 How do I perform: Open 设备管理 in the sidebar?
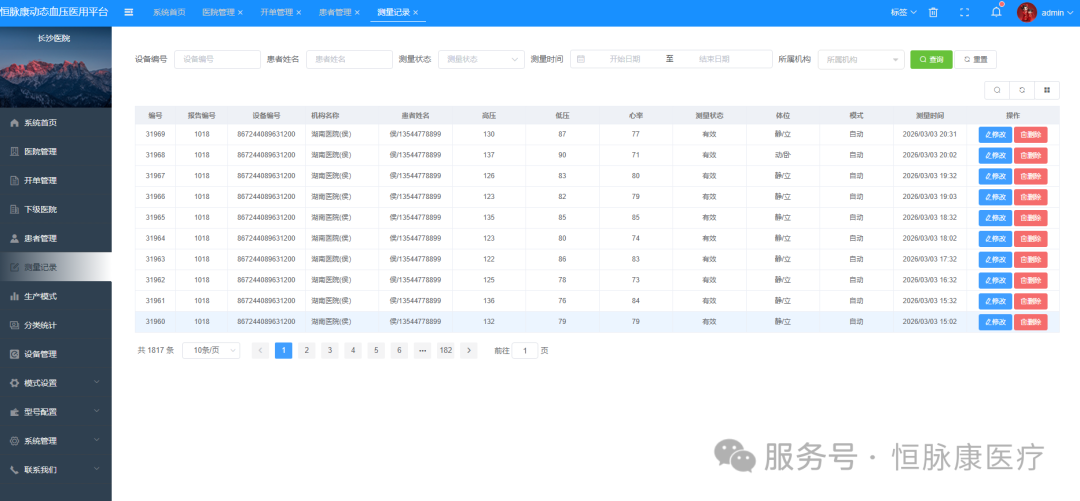tap(56, 354)
